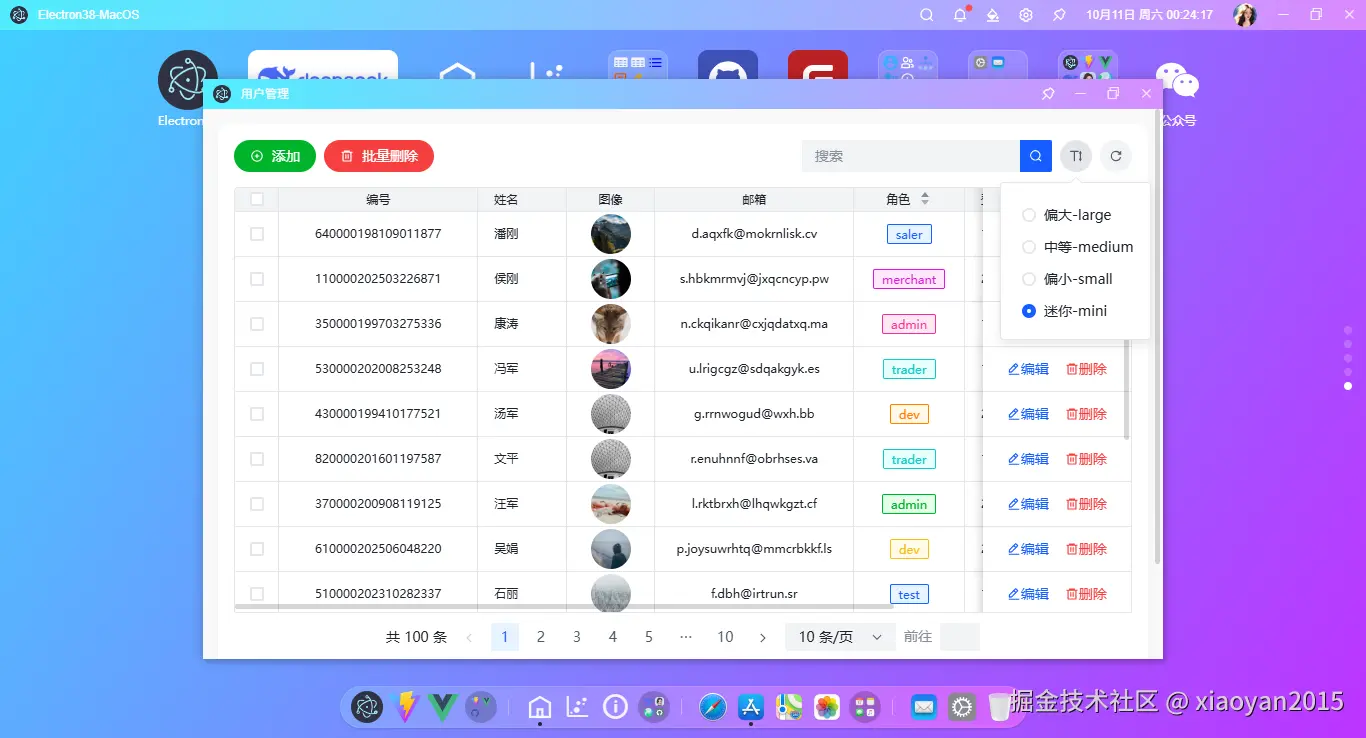Select the 偏大-large size radio button
This screenshot has width=1366, height=738.
[x=1028, y=214]
